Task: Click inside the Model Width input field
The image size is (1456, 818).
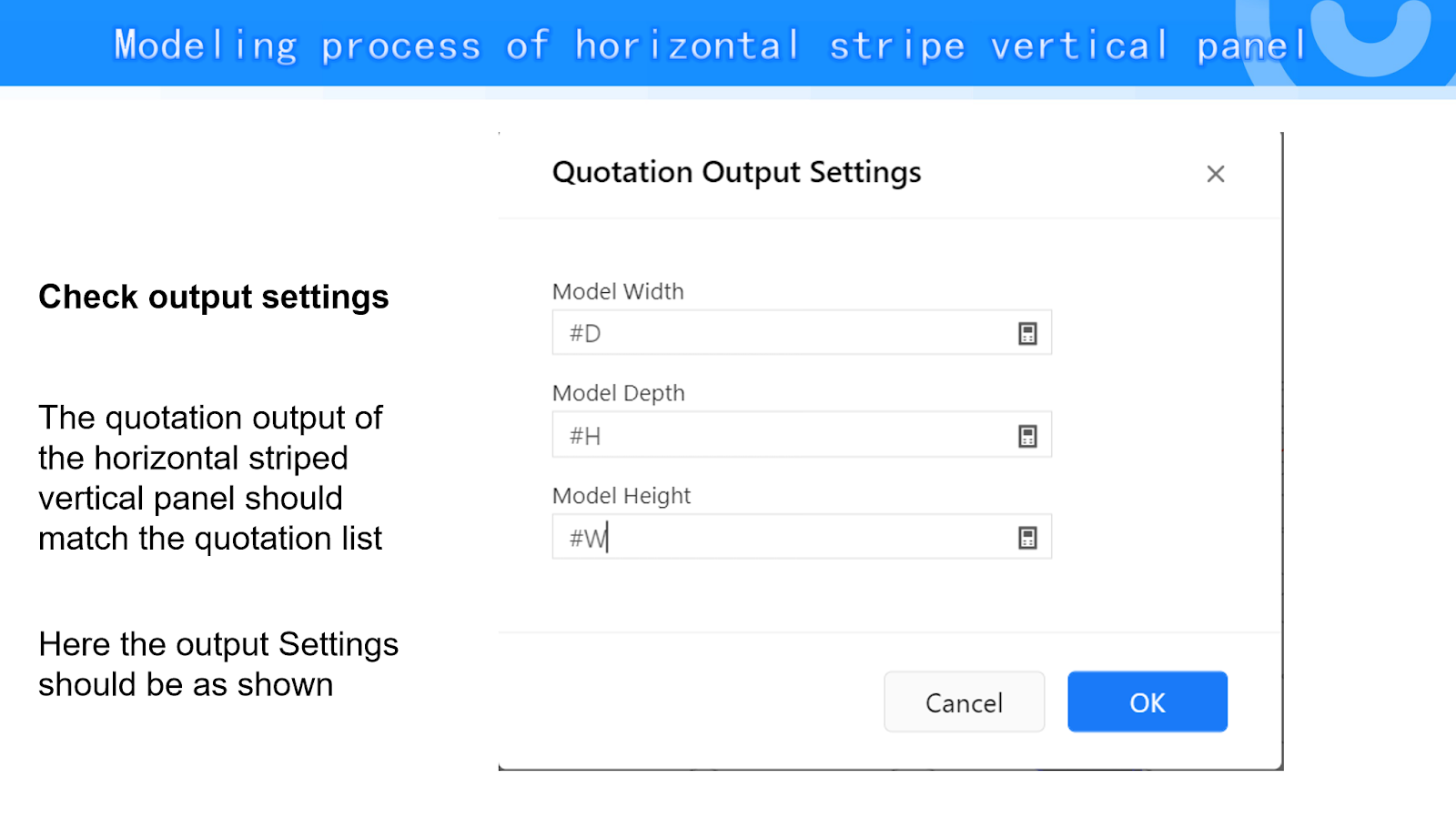Action: [783, 334]
